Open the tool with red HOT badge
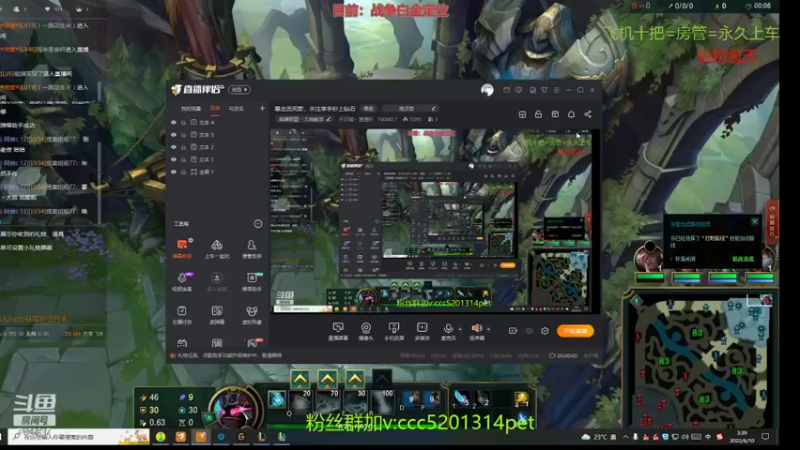The width and height of the screenshot is (800, 450). [252, 343]
